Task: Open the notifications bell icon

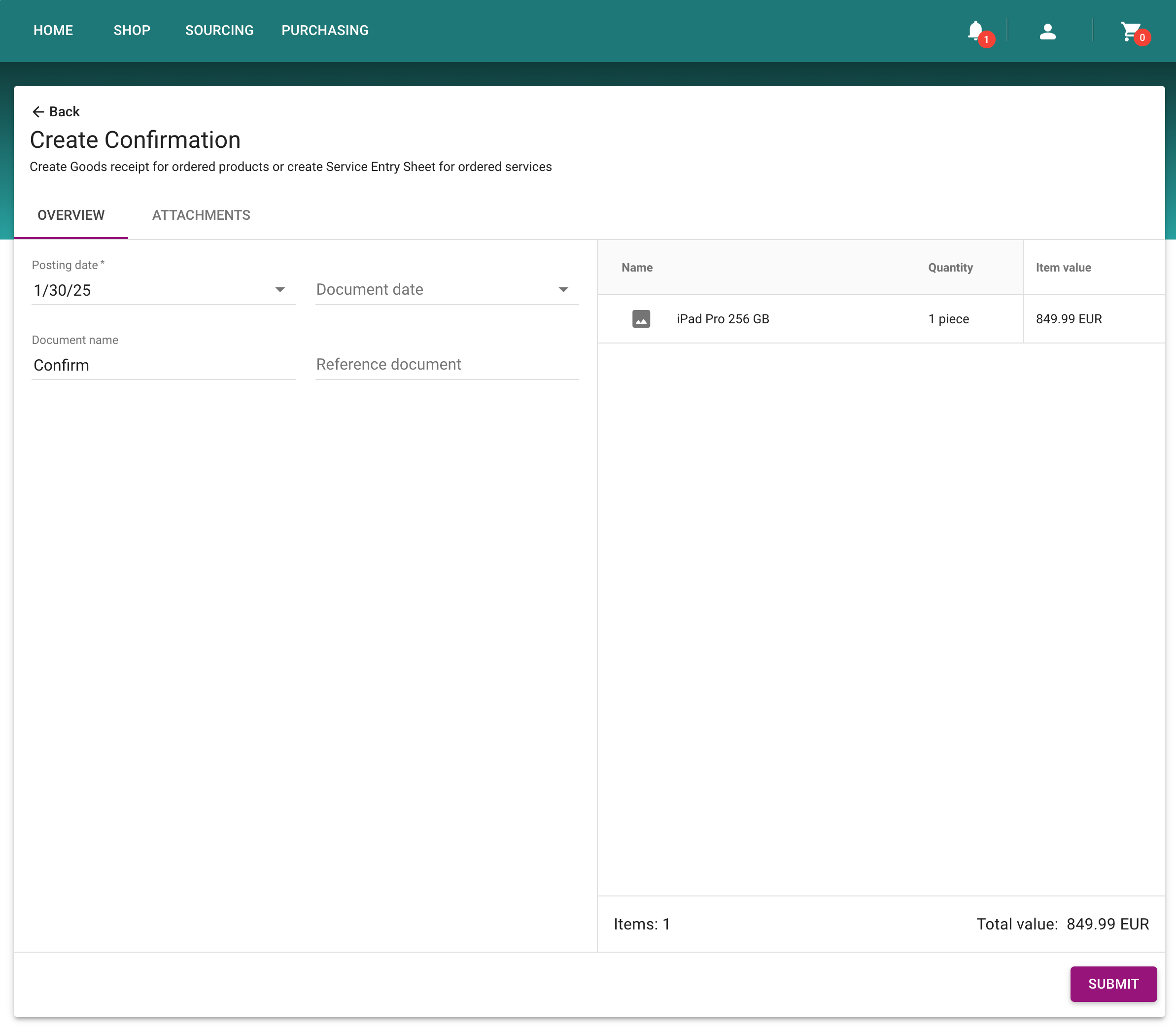Action: [976, 31]
